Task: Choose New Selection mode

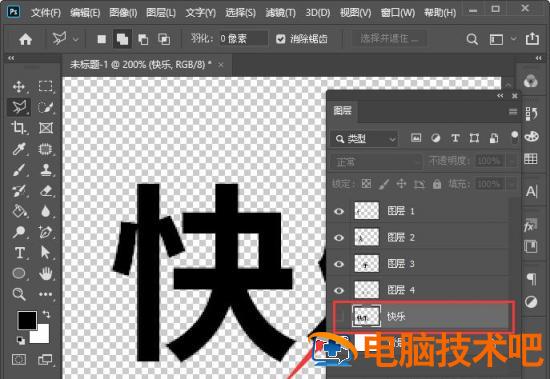Action: (102, 39)
